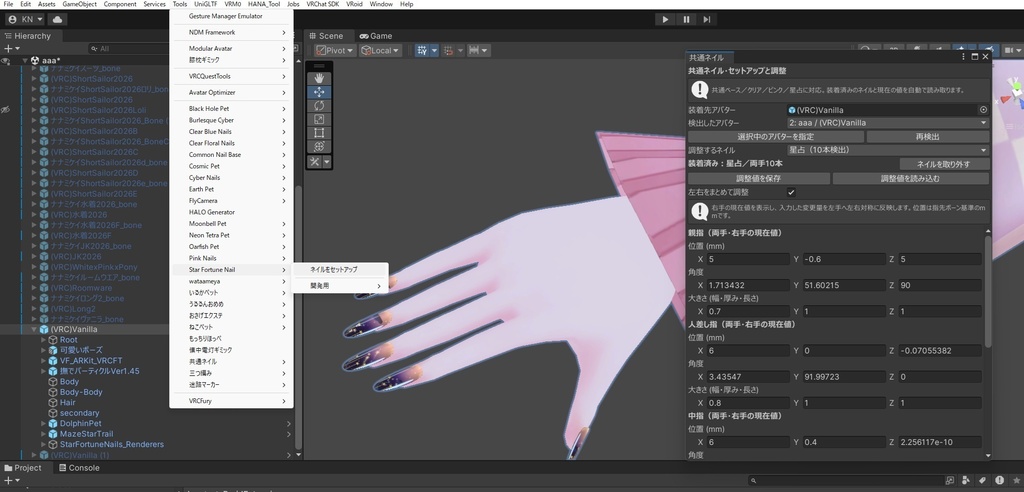Open the custom editor tools icon
This screenshot has height=492, width=1024.
[315, 162]
